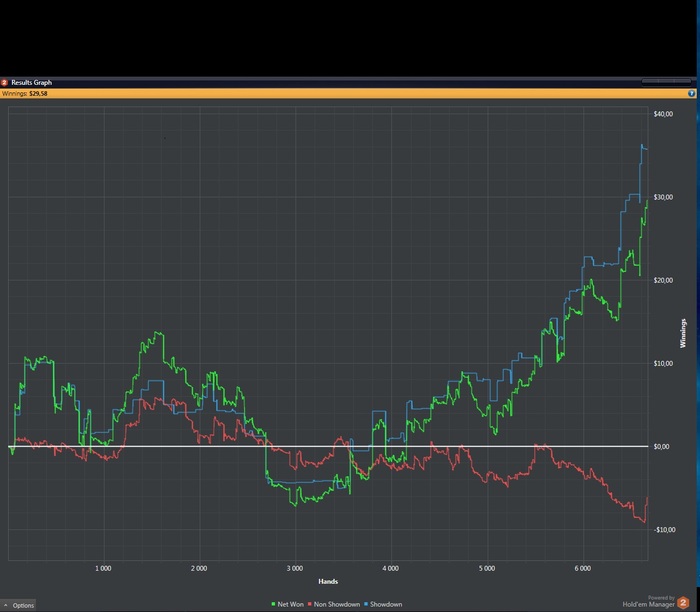Toggle the Net Won legend entry

pyautogui.click(x=288, y=604)
